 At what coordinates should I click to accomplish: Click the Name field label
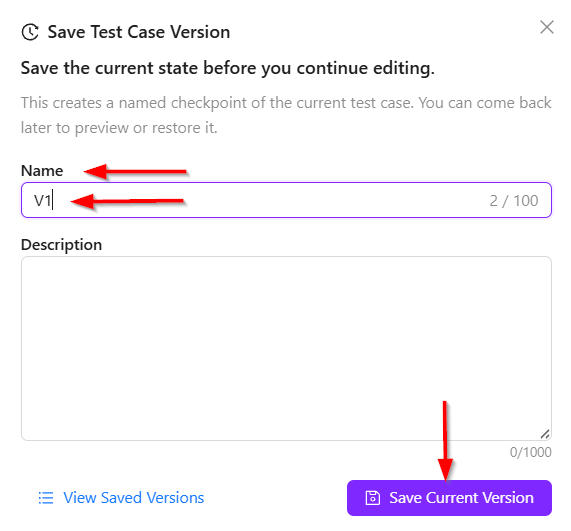(42, 170)
